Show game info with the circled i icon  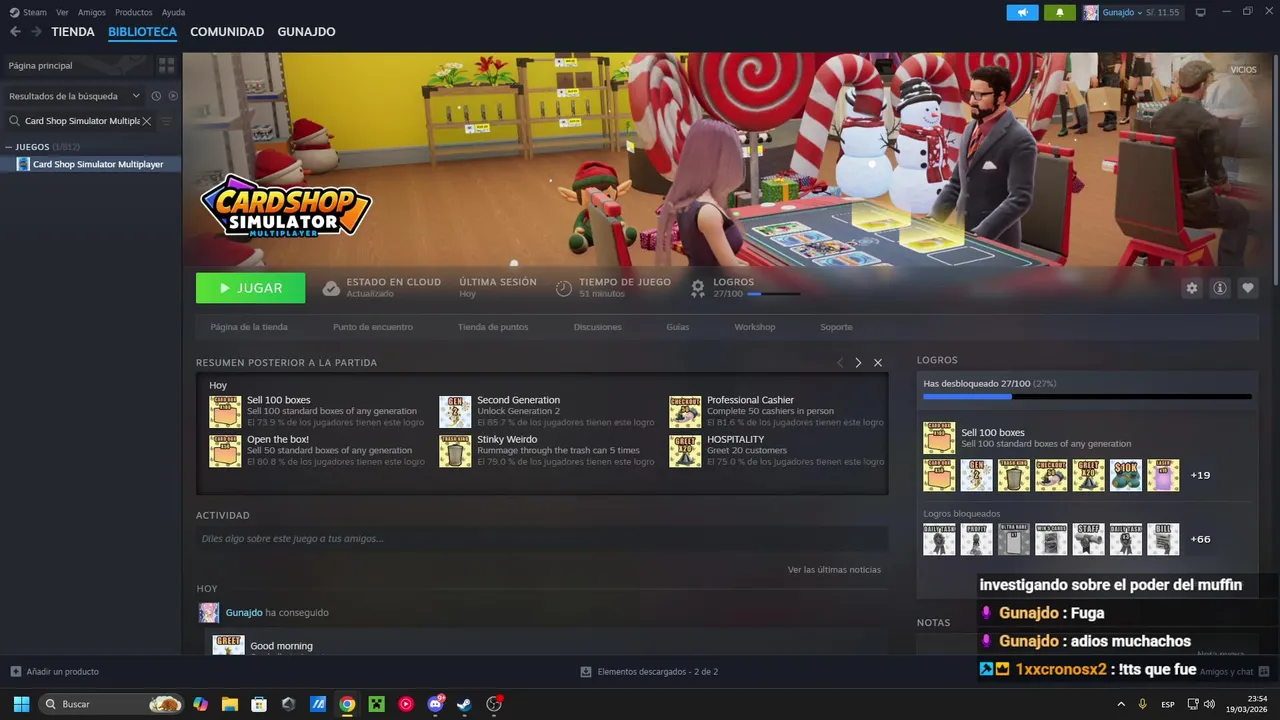[1219, 288]
